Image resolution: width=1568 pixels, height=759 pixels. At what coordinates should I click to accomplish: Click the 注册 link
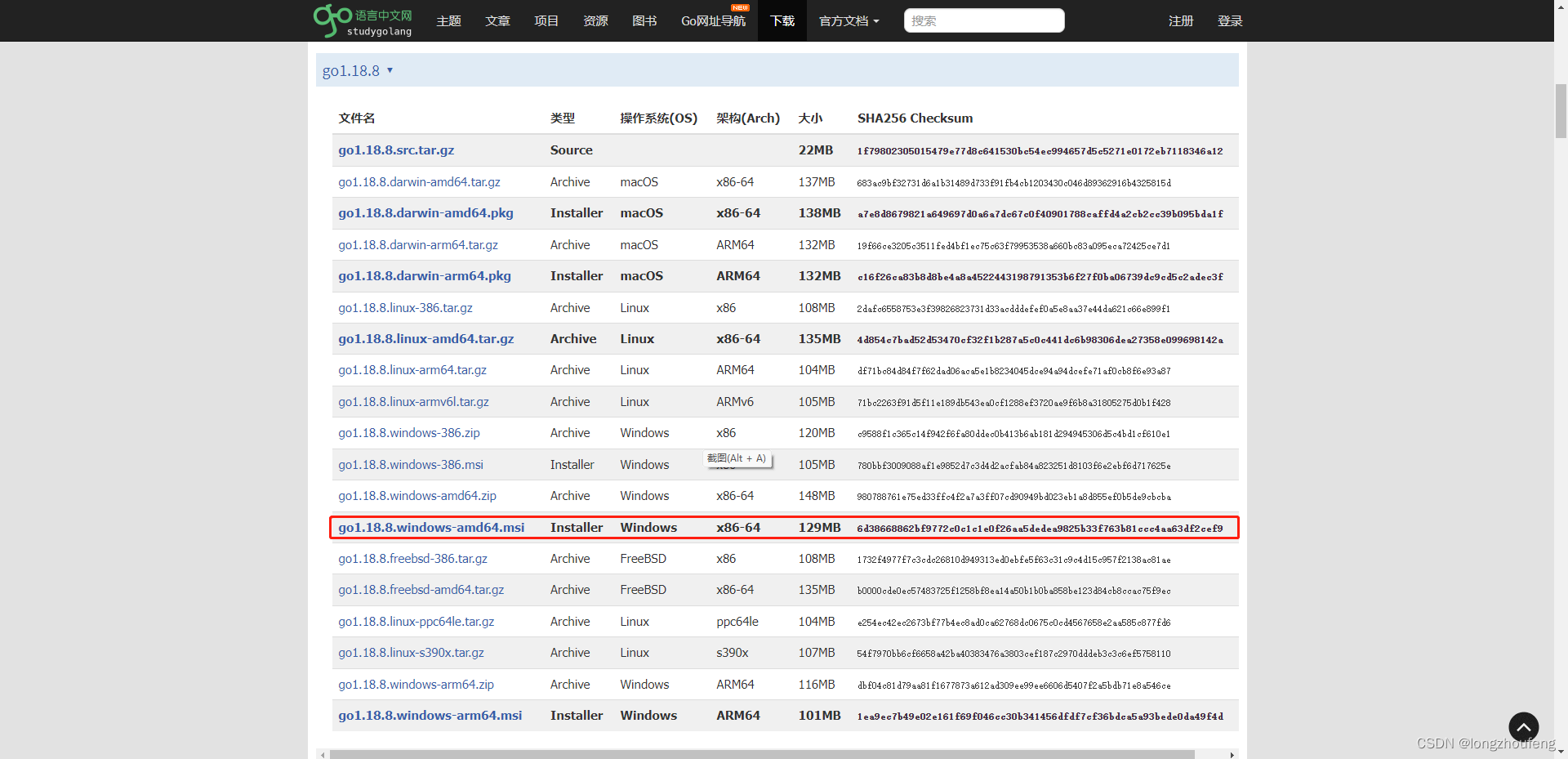pos(1181,20)
